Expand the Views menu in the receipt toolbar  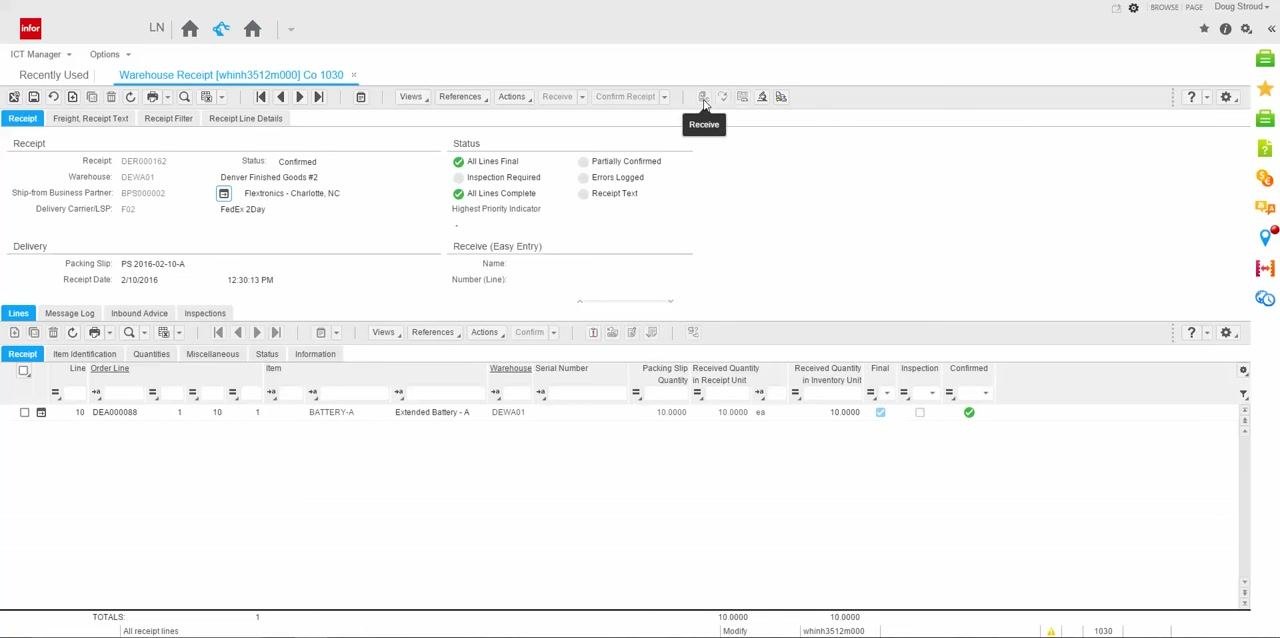click(413, 97)
